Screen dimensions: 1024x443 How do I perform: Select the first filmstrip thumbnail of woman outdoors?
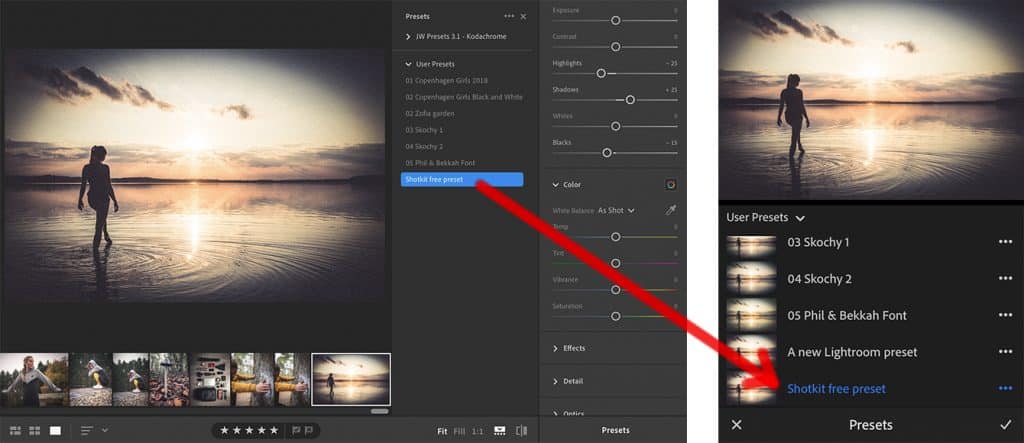33,380
